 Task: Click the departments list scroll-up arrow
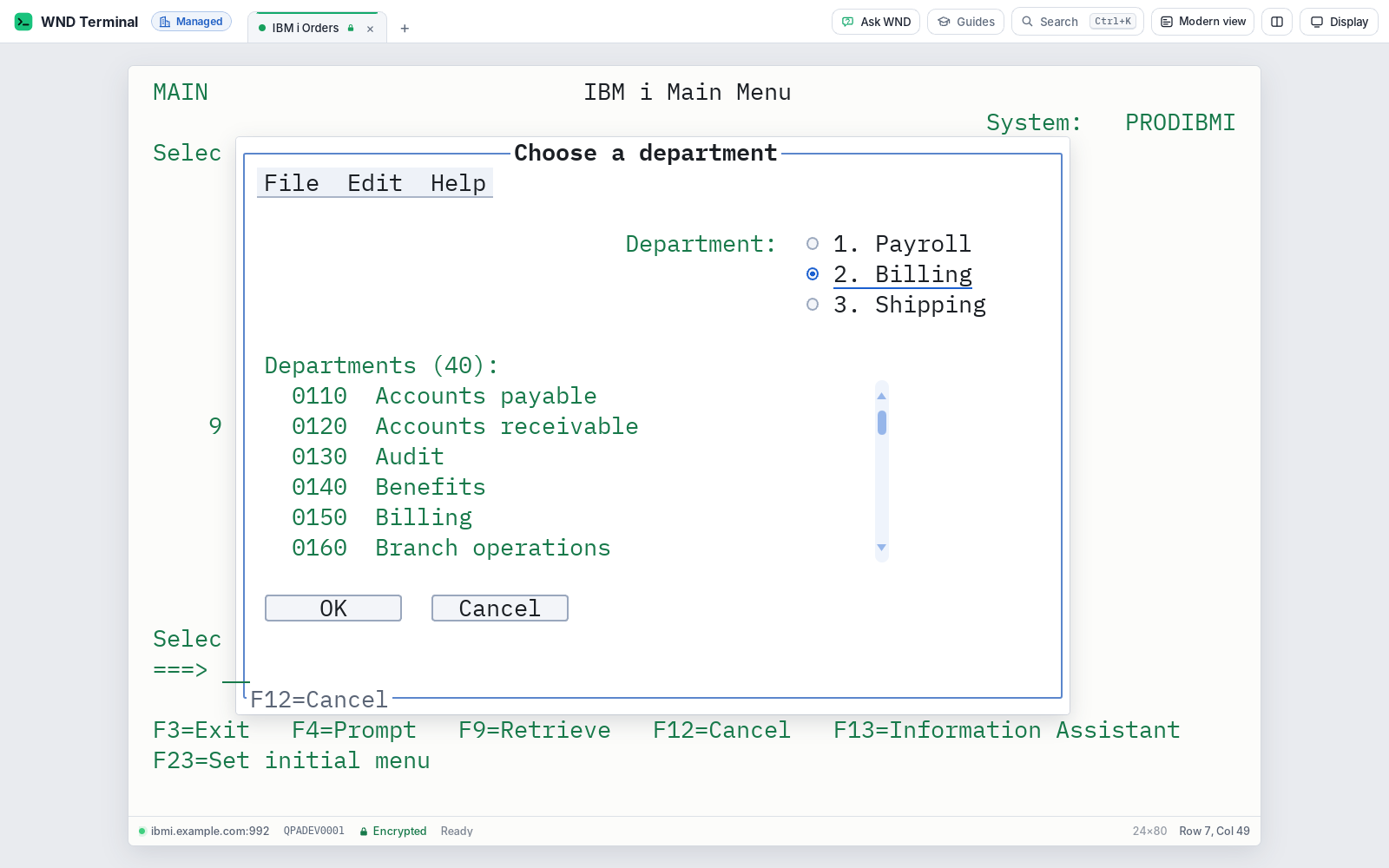pyautogui.click(x=882, y=396)
